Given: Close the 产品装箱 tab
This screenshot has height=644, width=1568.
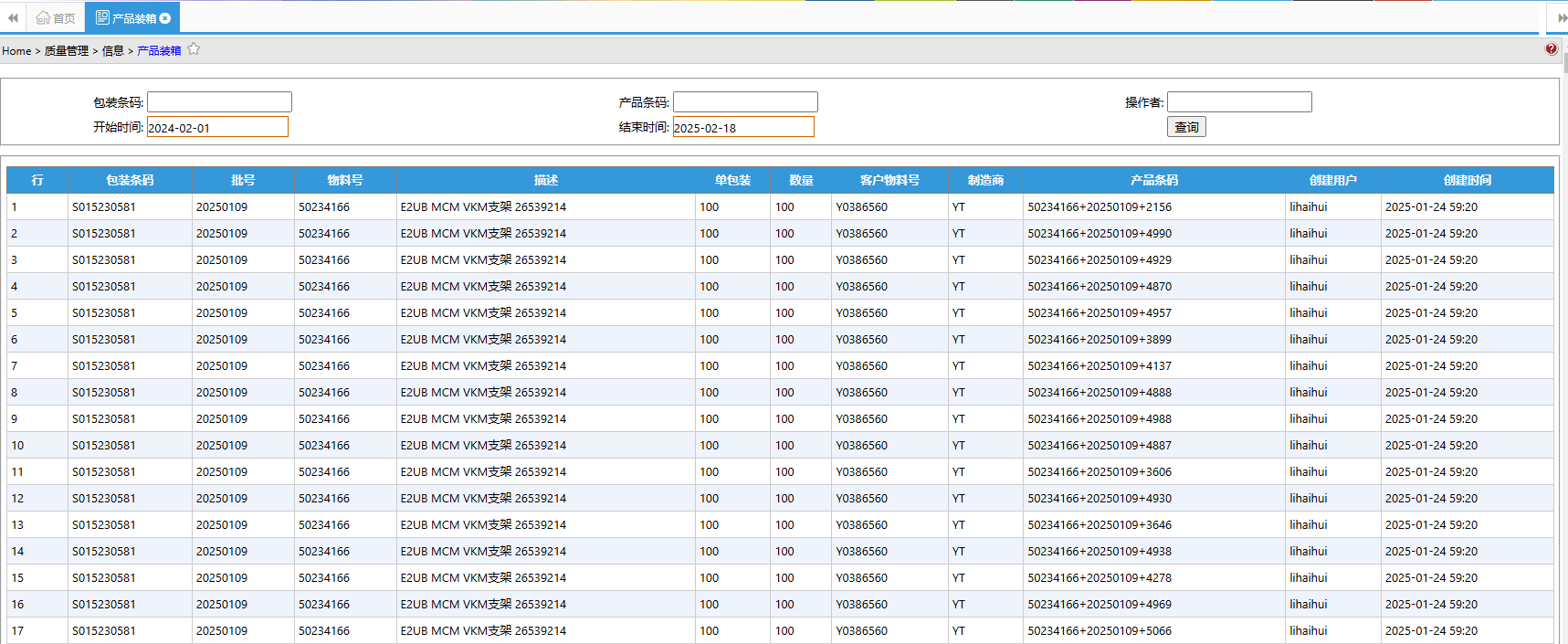Looking at the screenshot, I should [165, 18].
